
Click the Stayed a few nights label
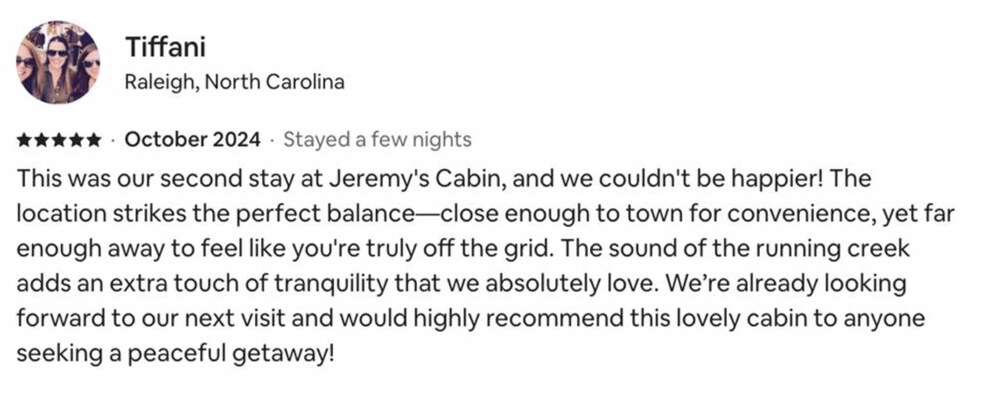(x=377, y=139)
